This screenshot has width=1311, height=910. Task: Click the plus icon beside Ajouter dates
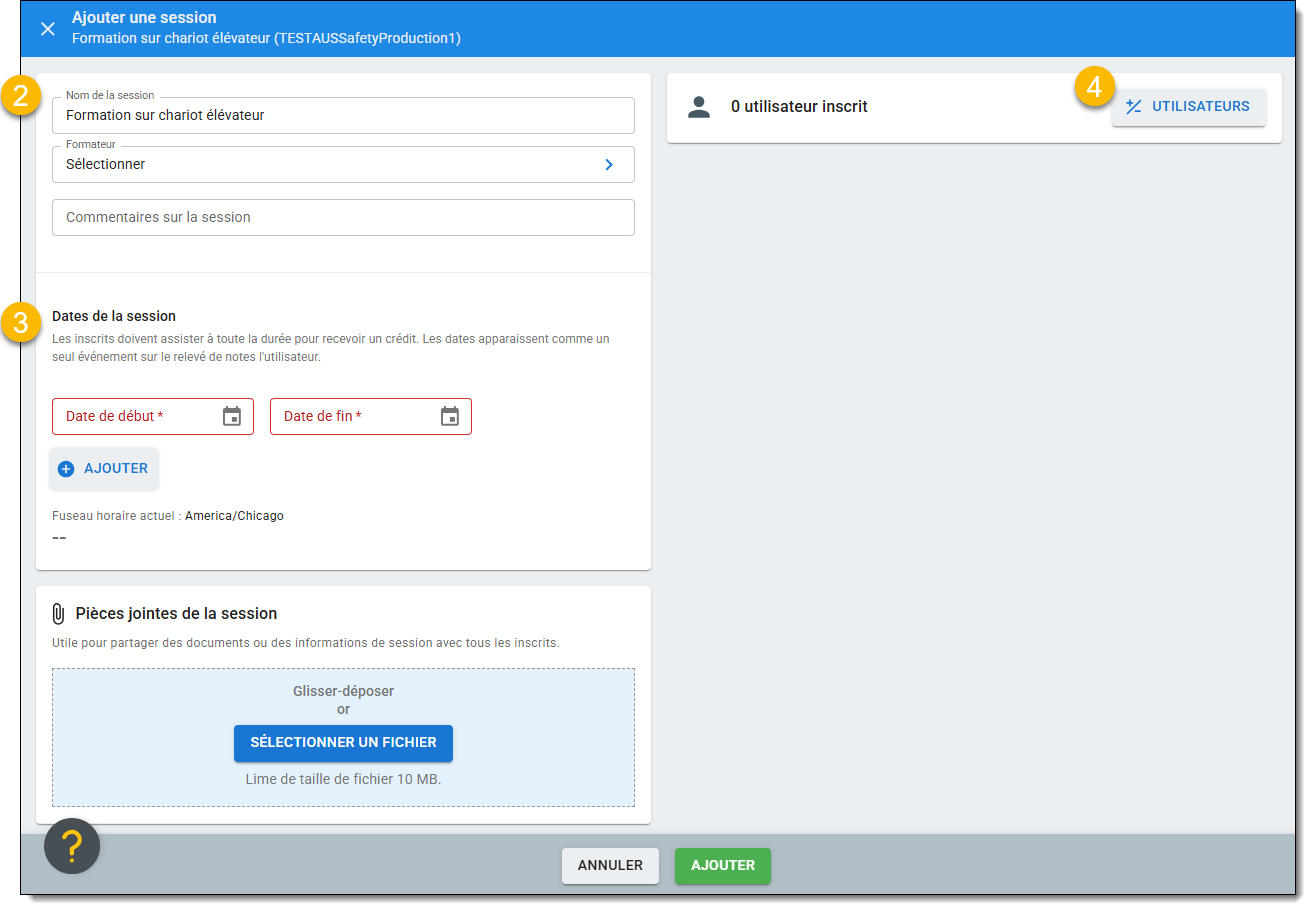click(x=66, y=469)
